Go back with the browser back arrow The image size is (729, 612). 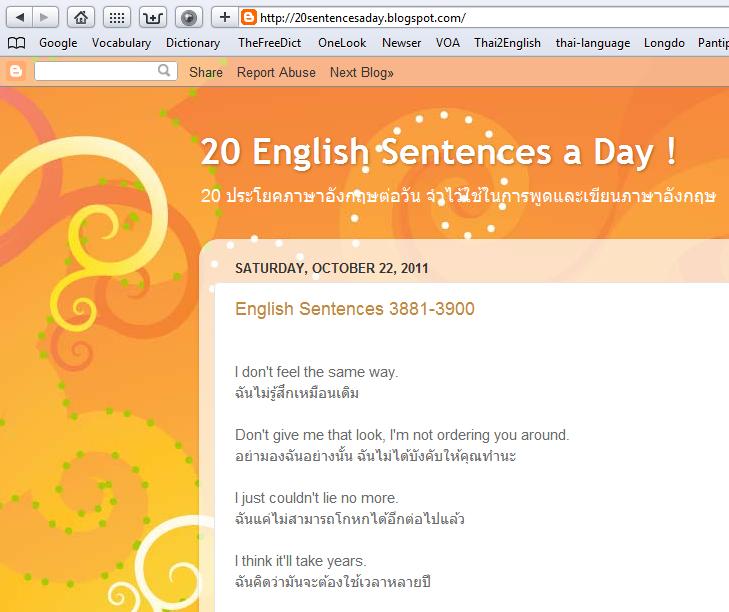pos(20,18)
